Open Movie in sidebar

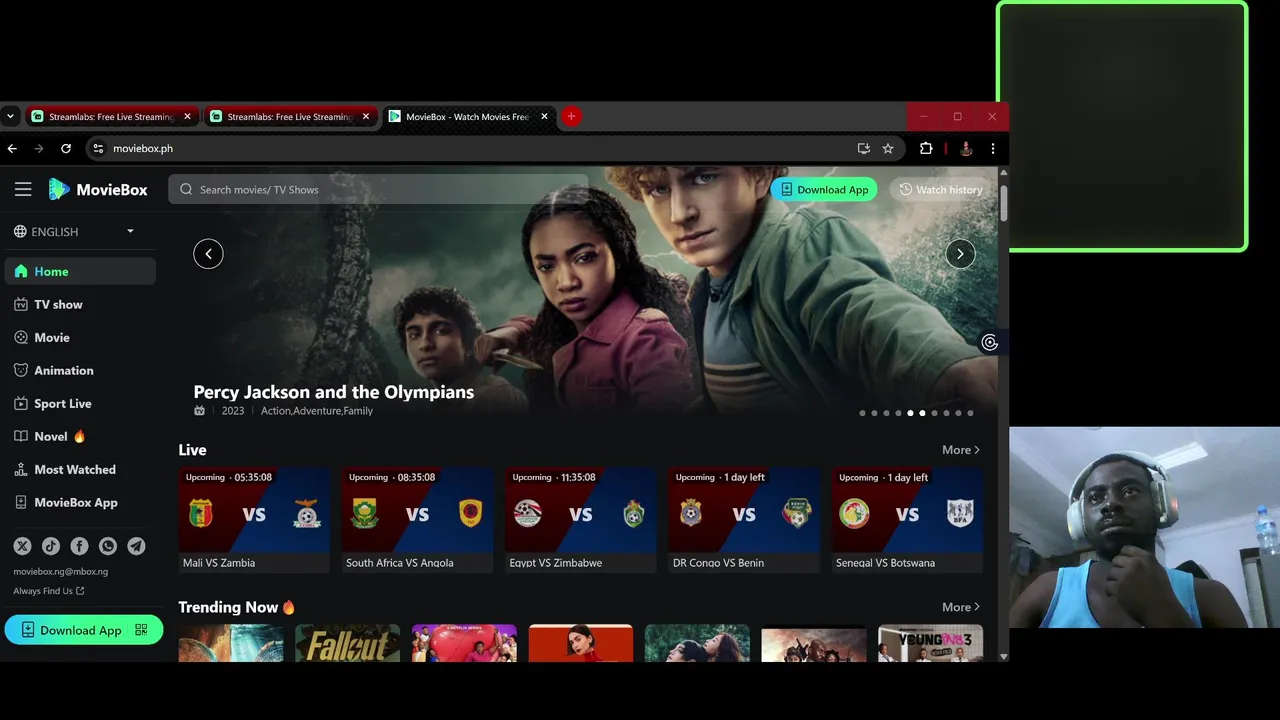80,337
